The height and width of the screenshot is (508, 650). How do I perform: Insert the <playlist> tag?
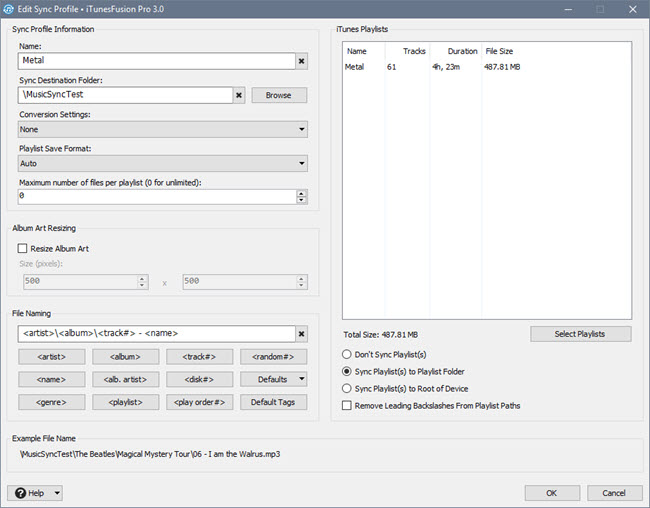[x=125, y=402]
